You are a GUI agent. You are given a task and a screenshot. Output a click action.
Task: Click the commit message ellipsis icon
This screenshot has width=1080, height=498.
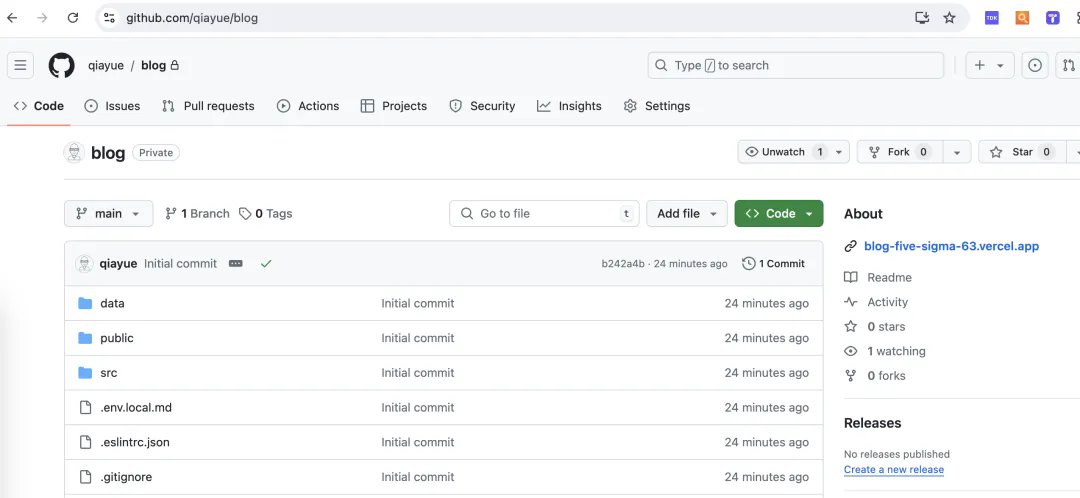tap(236, 264)
